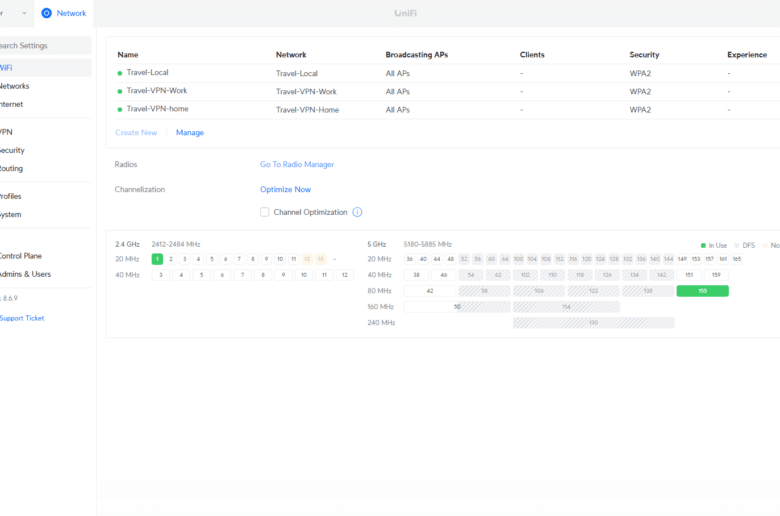Image resolution: width=780 pixels, height=516 pixels.
Task: Open the Travel-Local WiFi entry
Action: tap(147, 73)
